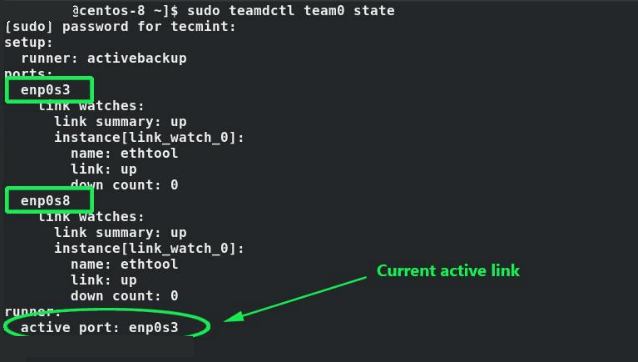
Task: Click 'link: up' line under enp0s3
Action: click(104, 169)
